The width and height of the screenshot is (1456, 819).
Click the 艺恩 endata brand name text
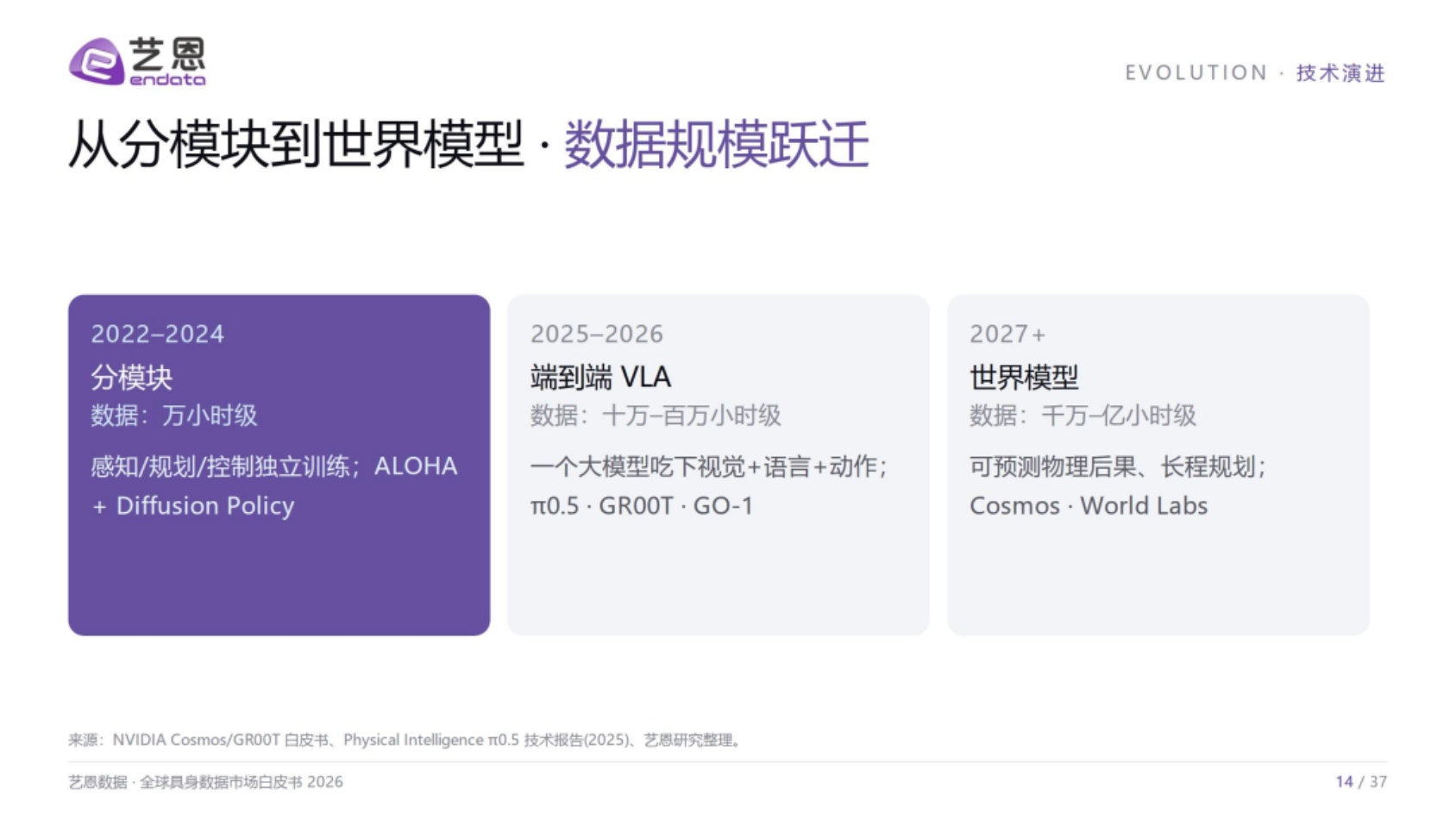(x=167, y=61)
